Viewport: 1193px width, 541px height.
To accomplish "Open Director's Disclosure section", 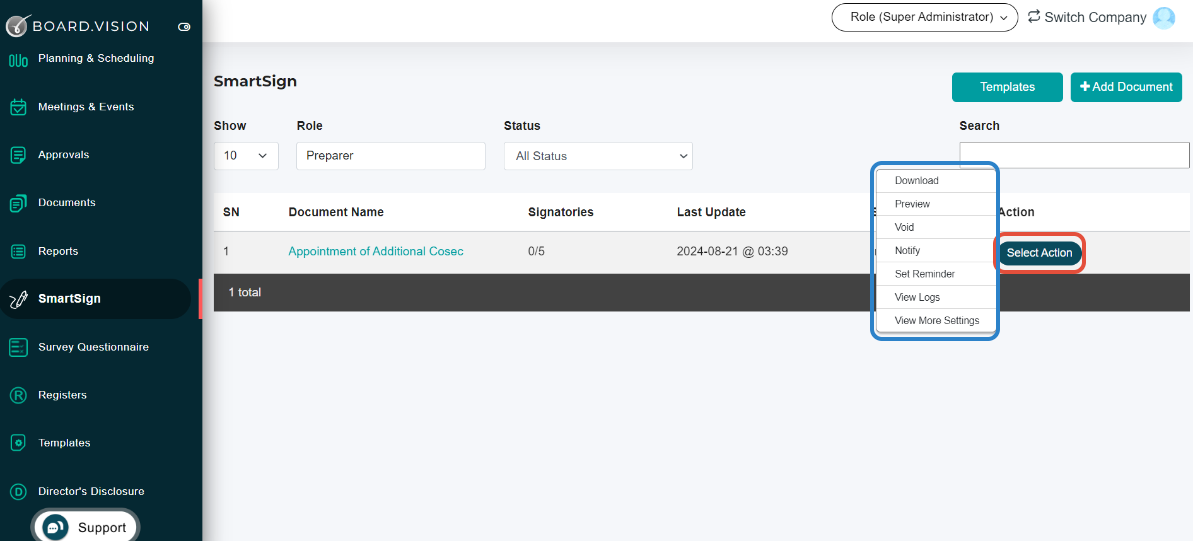I will tap(91, 492).
